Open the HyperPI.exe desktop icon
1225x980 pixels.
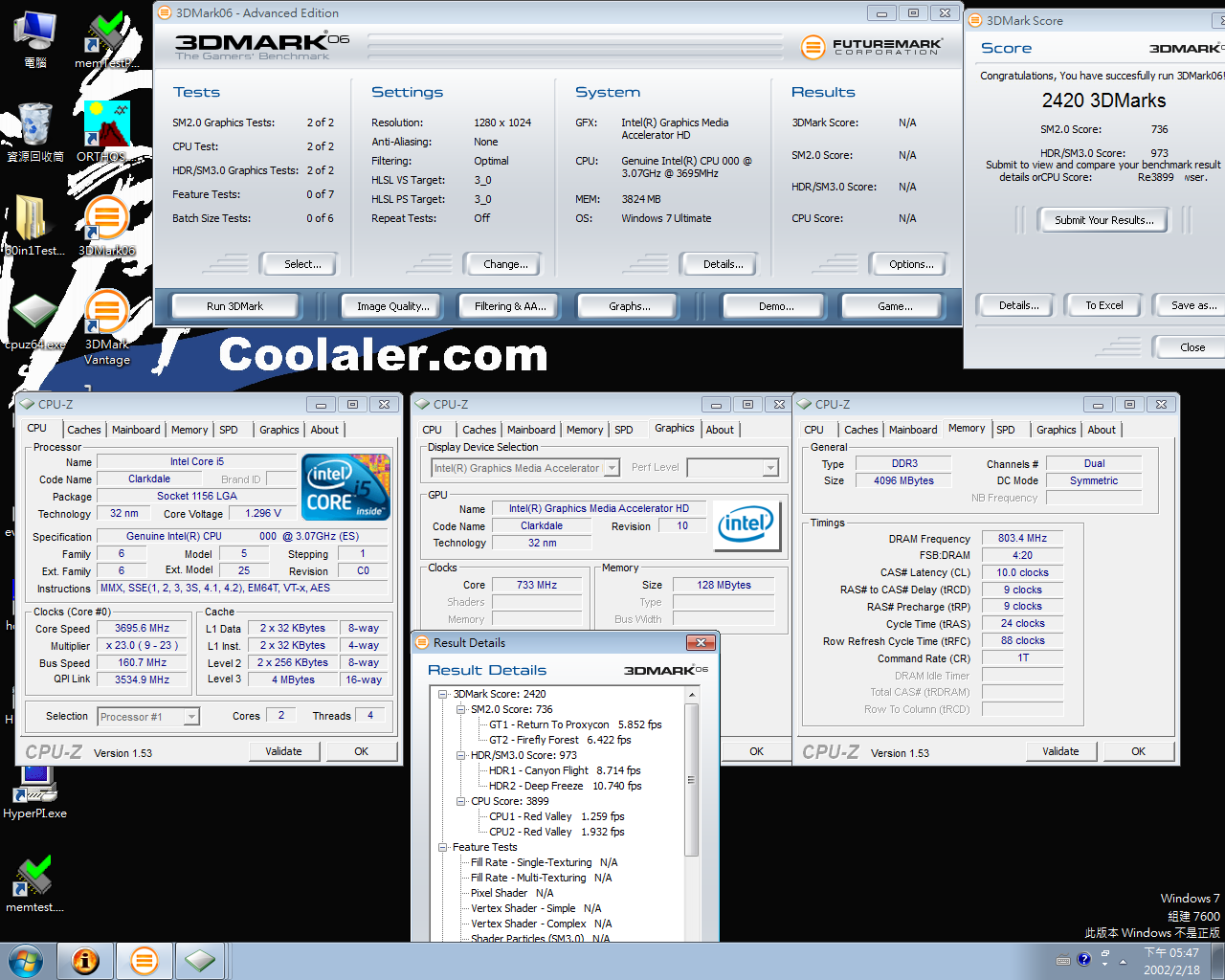34,792
